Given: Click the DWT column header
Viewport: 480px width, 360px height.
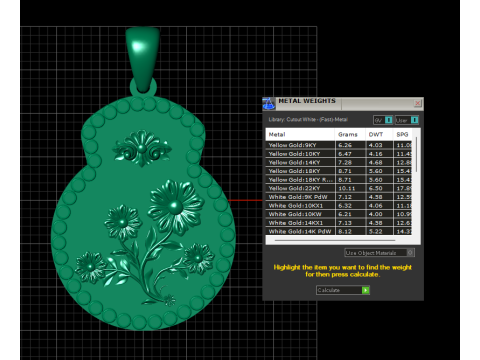Looking at the screenshot, I should click(379, 134).
